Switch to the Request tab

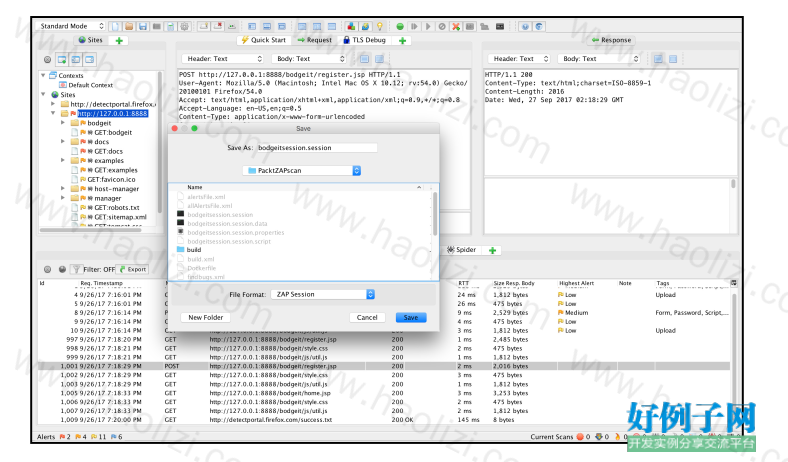[x=315, y=40]
